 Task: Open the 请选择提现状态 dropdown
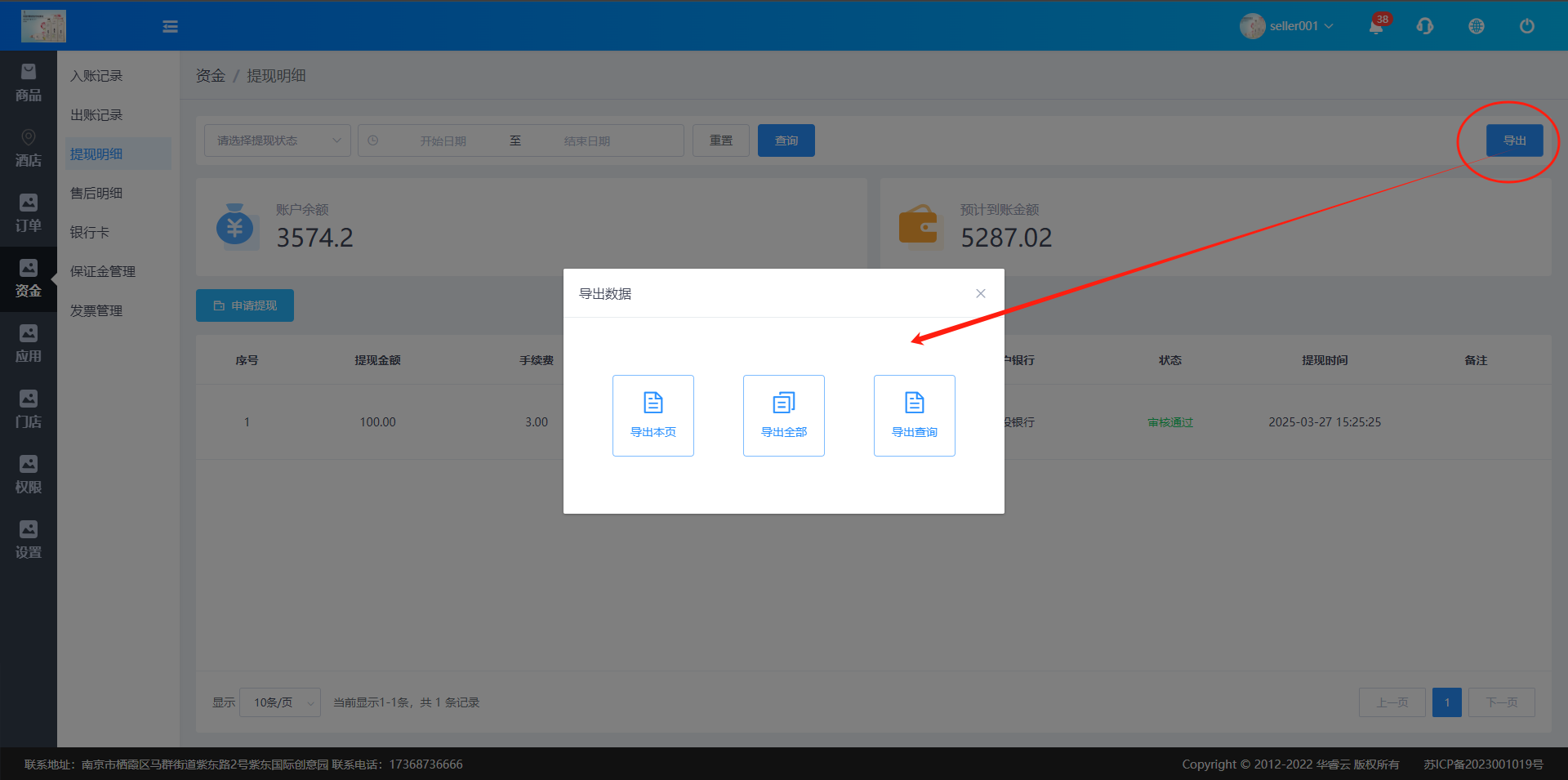tap(277, 140)
